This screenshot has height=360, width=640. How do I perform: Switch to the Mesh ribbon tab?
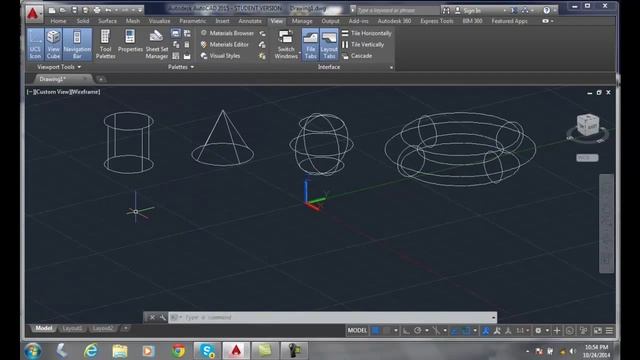click(133, 21)
